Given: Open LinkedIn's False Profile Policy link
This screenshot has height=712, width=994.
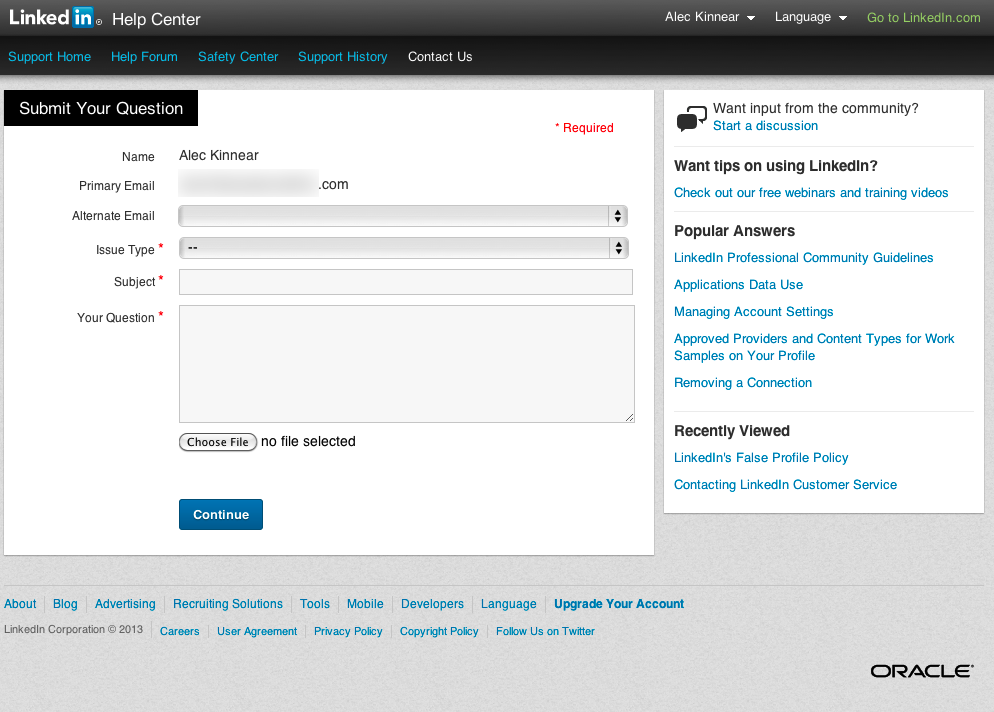Looking at the screenshot, I should [x=761, y=458].
